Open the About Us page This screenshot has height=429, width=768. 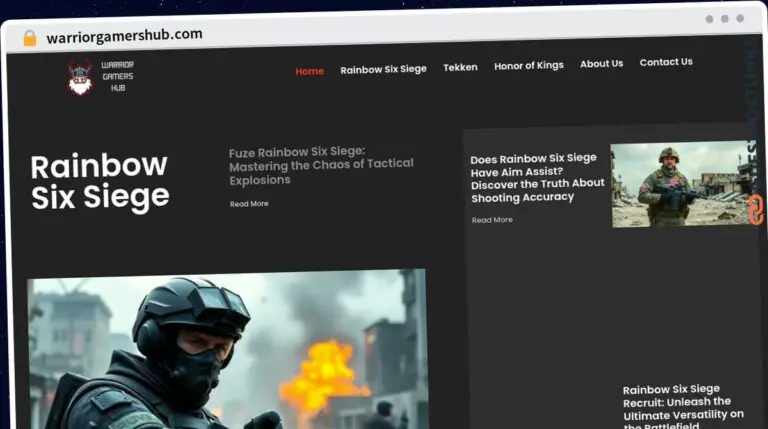pyautogui.click(x=601, y=63)
